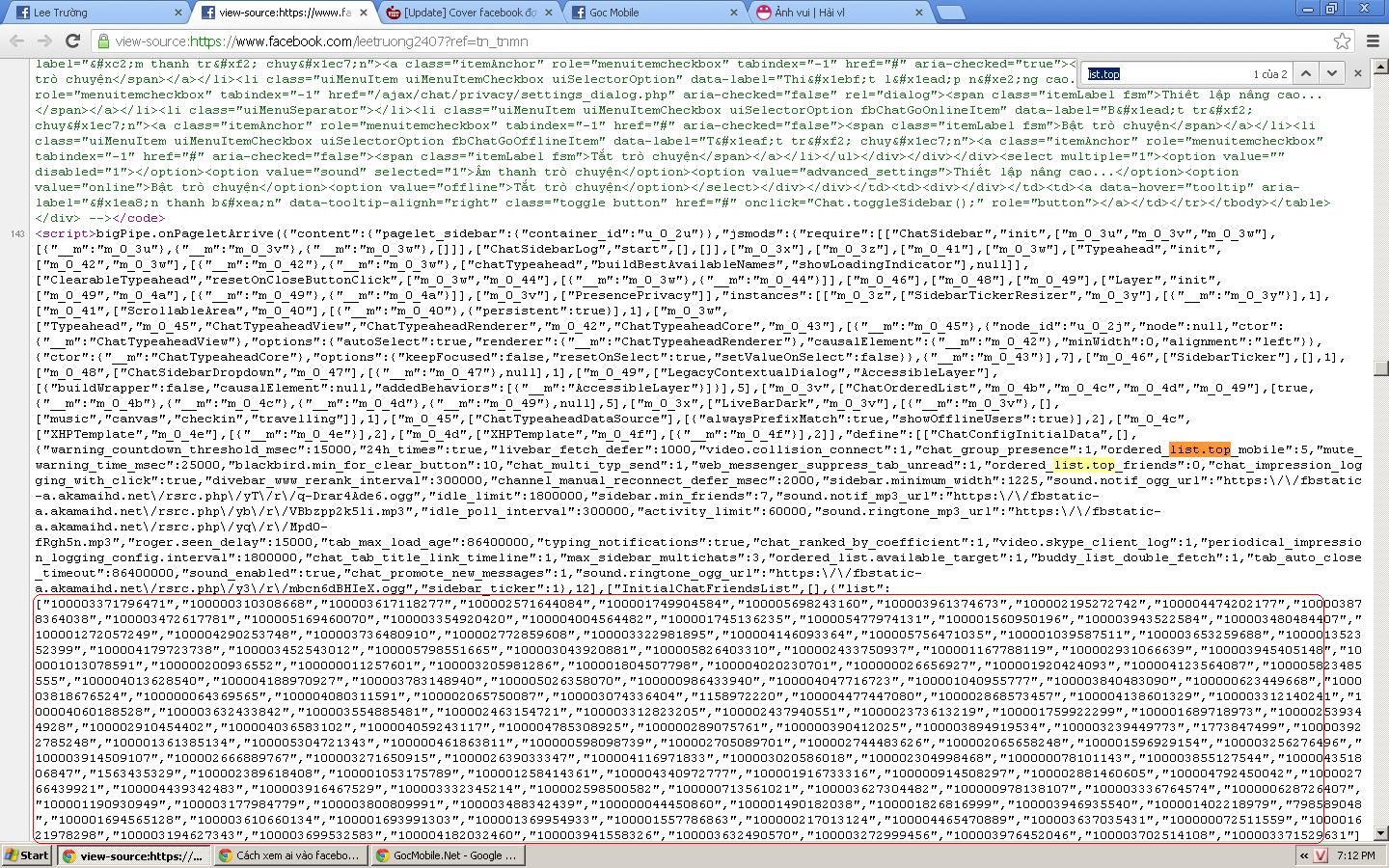The image size is (1389, 868).
Task: Open the Windows Start menu
Action: pyautogui.click(x=27, y=855)
